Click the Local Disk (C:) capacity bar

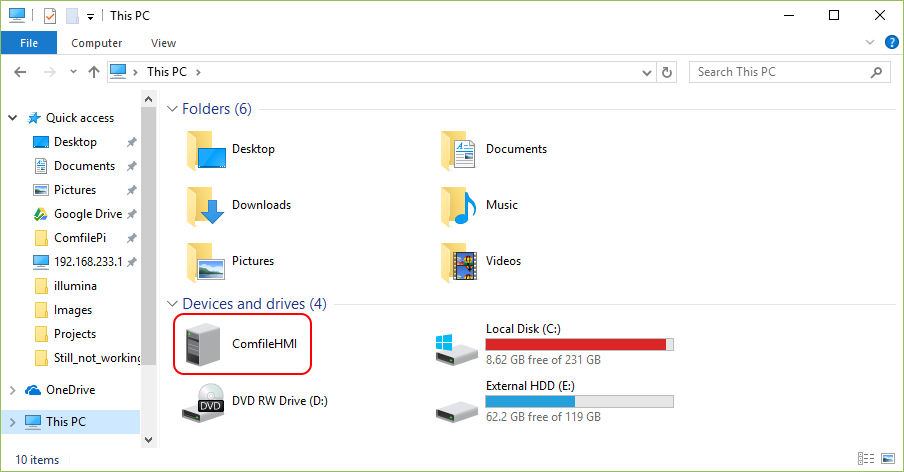pyautogui.click(x=579, y=344)
